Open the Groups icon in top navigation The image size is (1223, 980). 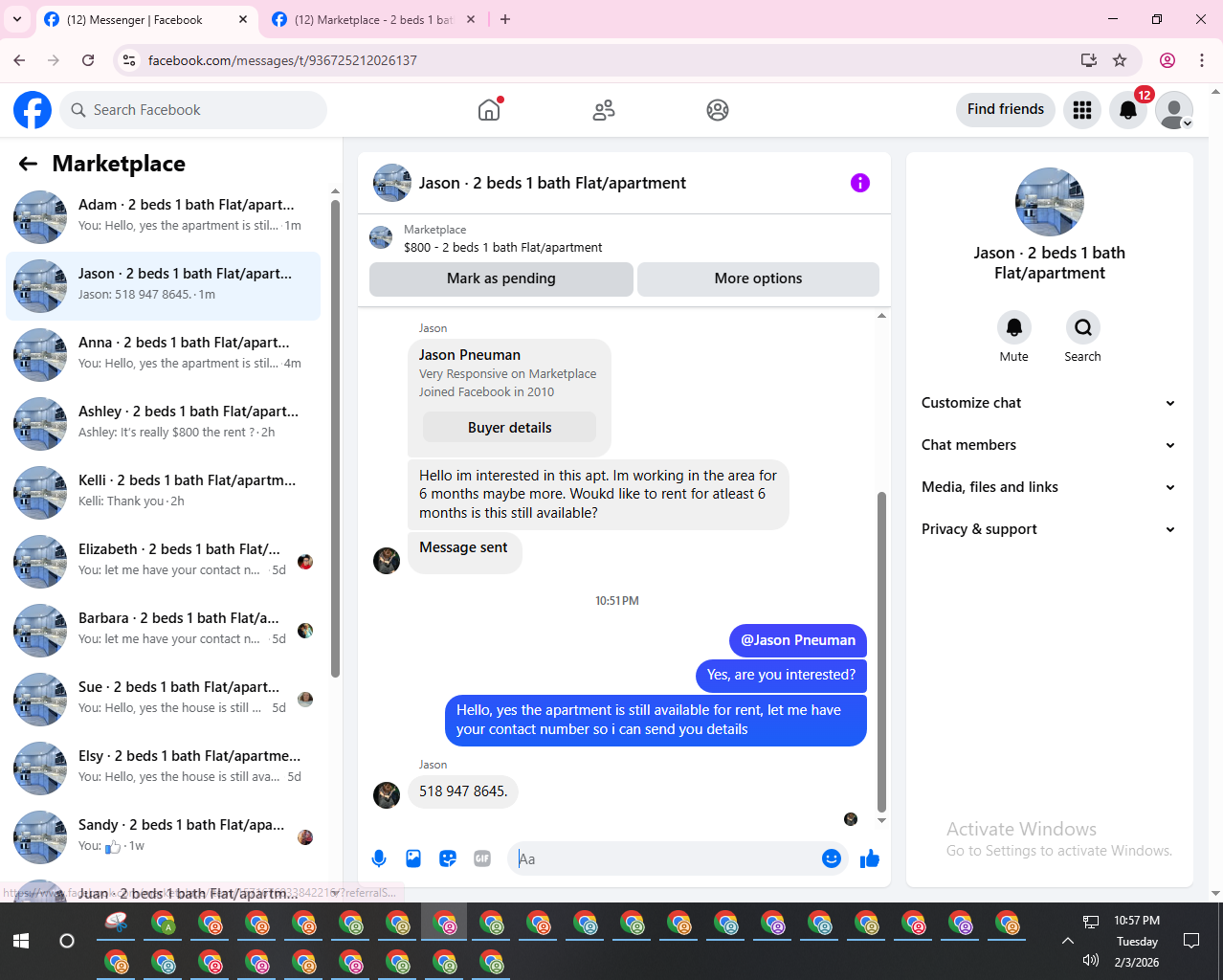[718, 110]
